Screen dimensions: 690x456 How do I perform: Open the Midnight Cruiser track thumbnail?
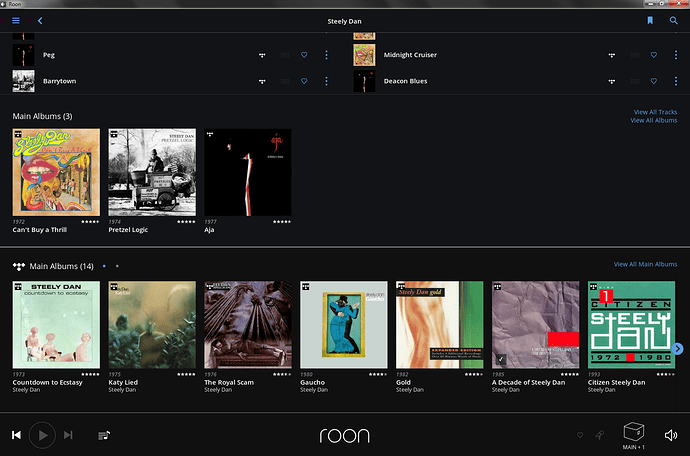[x=364, y=55]
